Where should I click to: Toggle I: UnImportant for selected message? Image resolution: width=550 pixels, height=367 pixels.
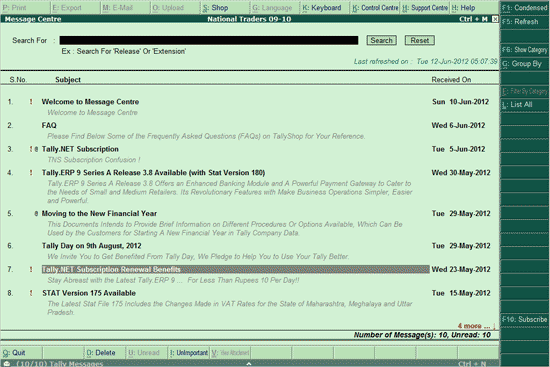(x=189, y=353)
